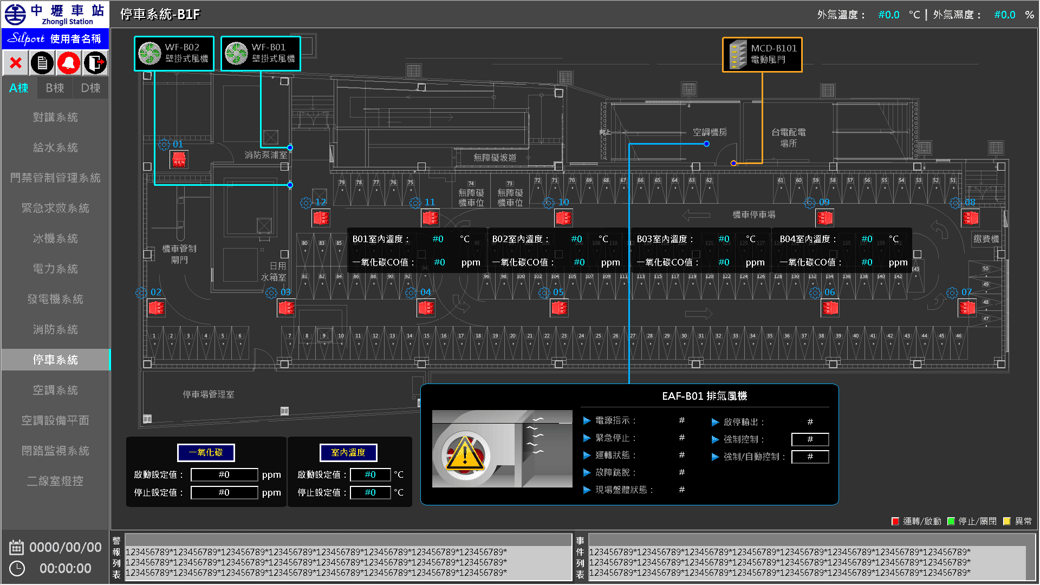Click red fan unit 01 on floor plan

point(178,160)
